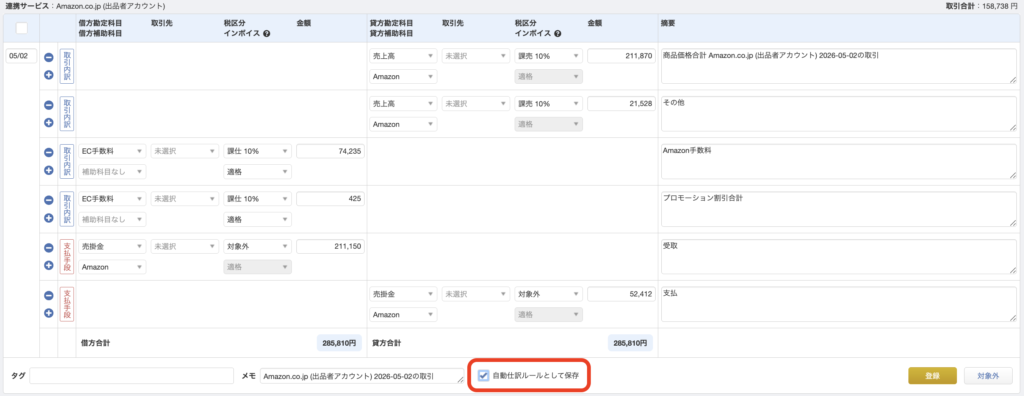
Task: Click the 取引内訳 tag on the Amazon手数料 row
Action: coord(67,161)
